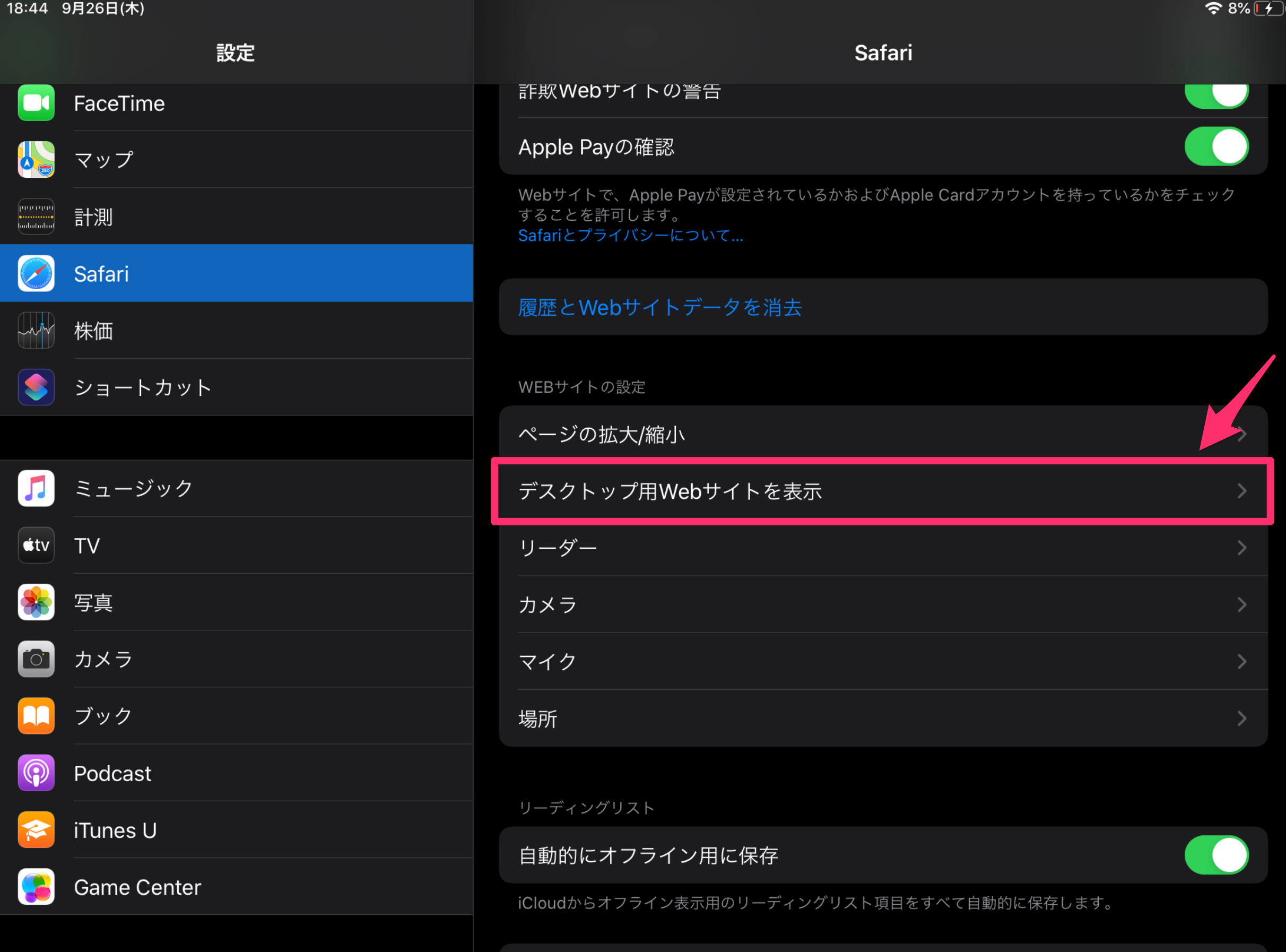The width and height of the screenshot is (1286, 952).
Task: Tap the Shortcuts (ショートカット) app icon
Action: (x=36, y=387)
